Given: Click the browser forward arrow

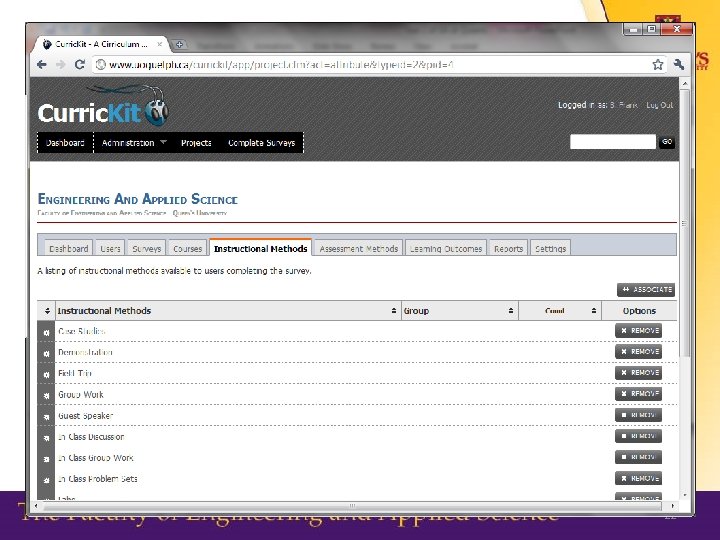Looking at the screenshot, I should tap(61, 64).
